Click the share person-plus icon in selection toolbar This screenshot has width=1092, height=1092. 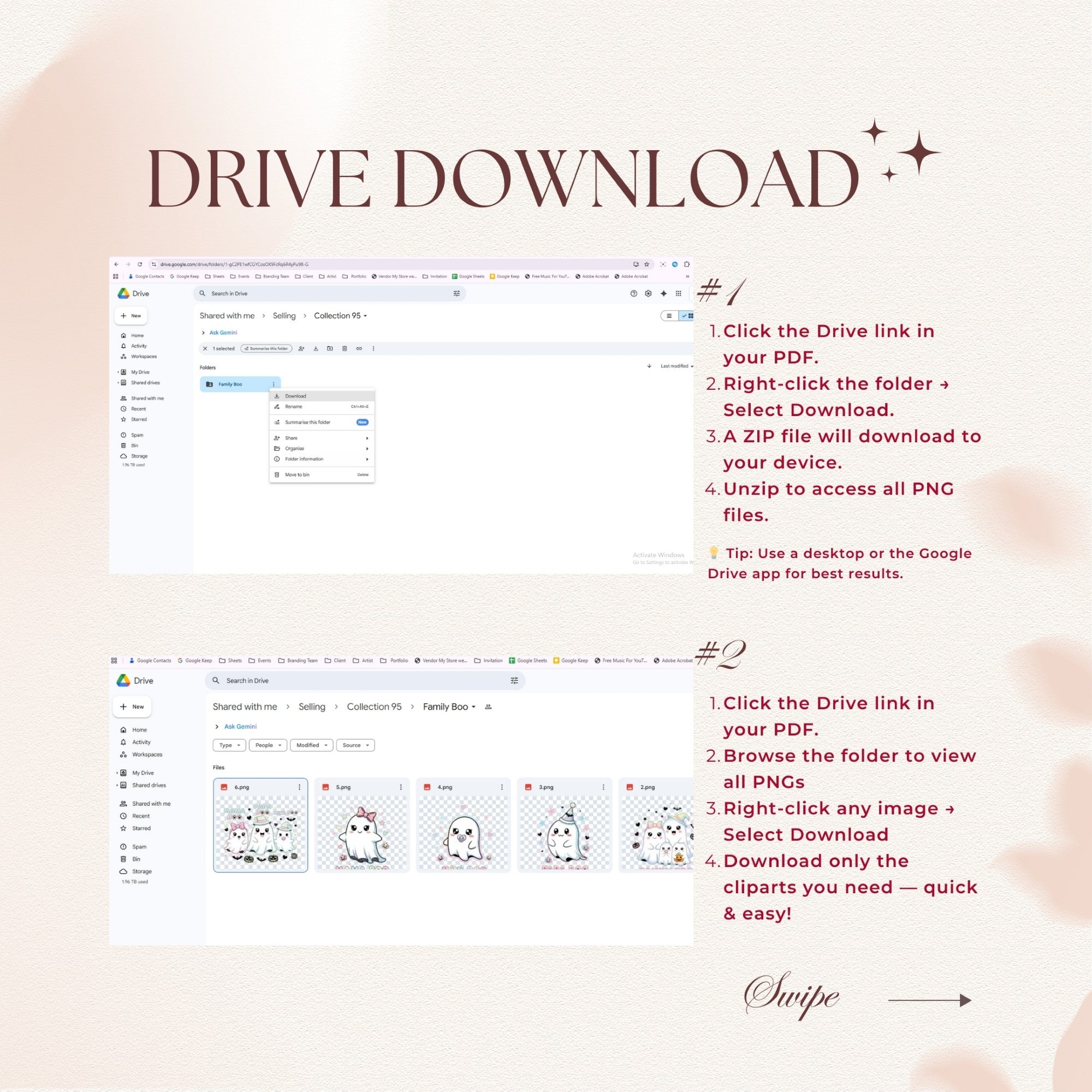pyautogui.click(x=301, y=349)
